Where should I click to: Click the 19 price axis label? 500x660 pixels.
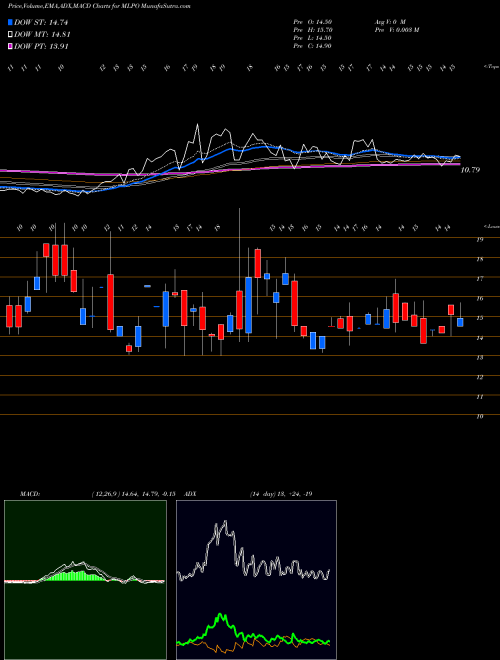tap(479, 240)
